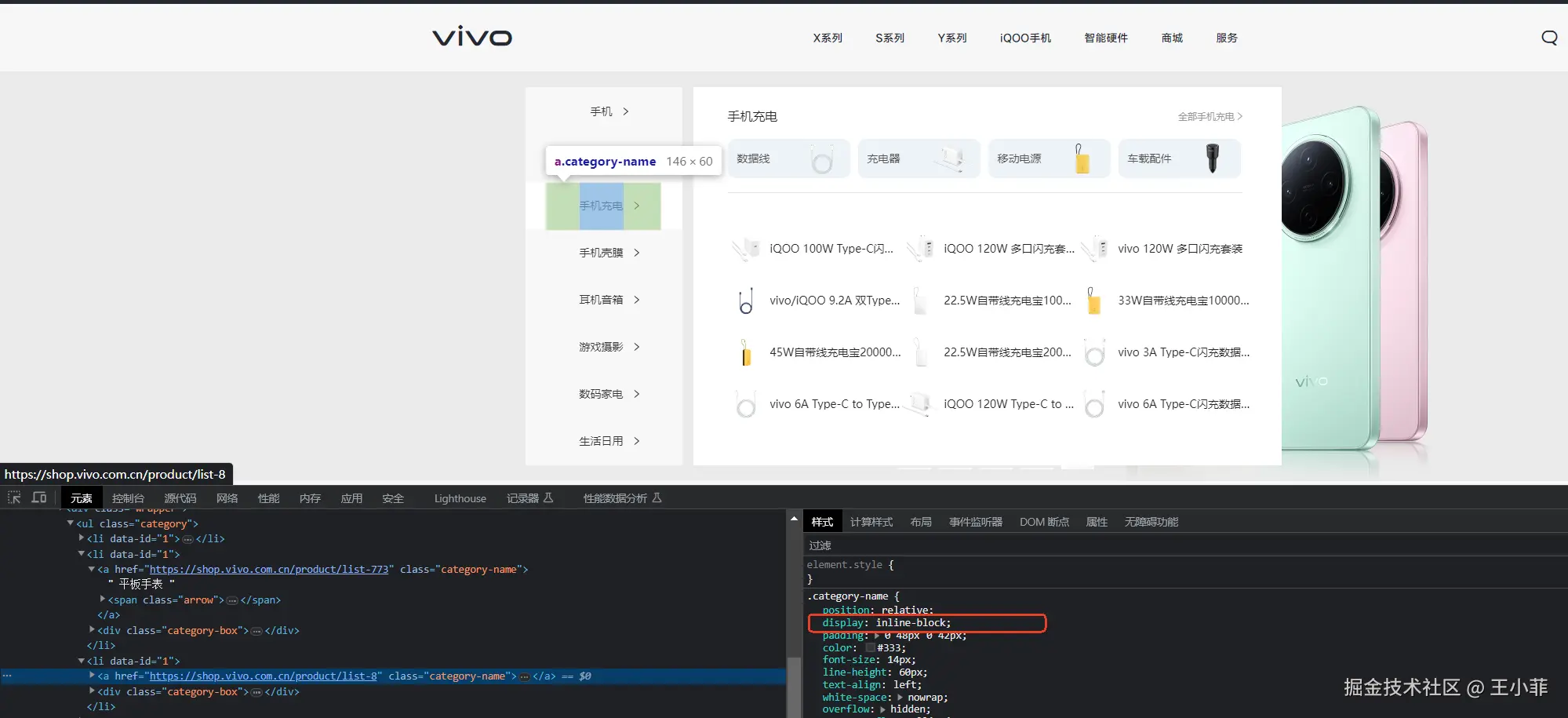This screenshot has width=1568, height=718.
Task: Switch to the 控制台 DevTools tab
Action: click(128, 498)
